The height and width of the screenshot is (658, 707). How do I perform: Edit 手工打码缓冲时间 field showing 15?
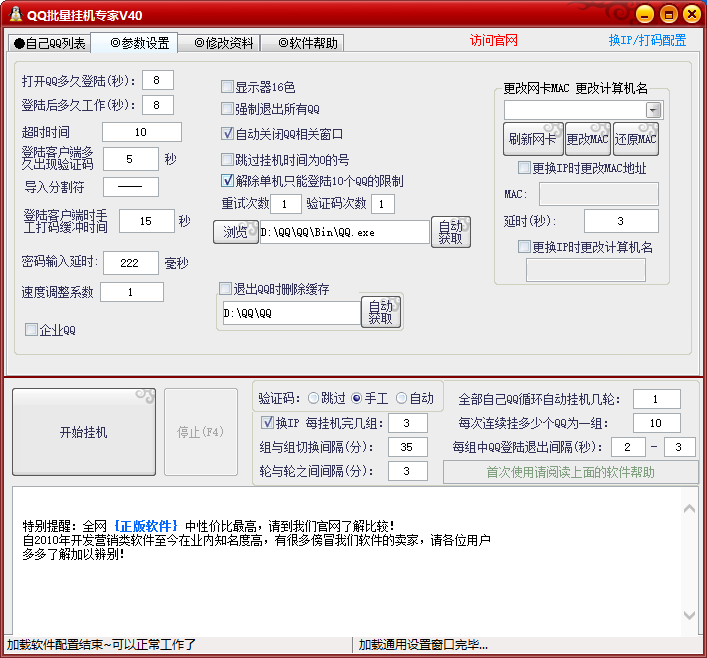click(147, 221)
